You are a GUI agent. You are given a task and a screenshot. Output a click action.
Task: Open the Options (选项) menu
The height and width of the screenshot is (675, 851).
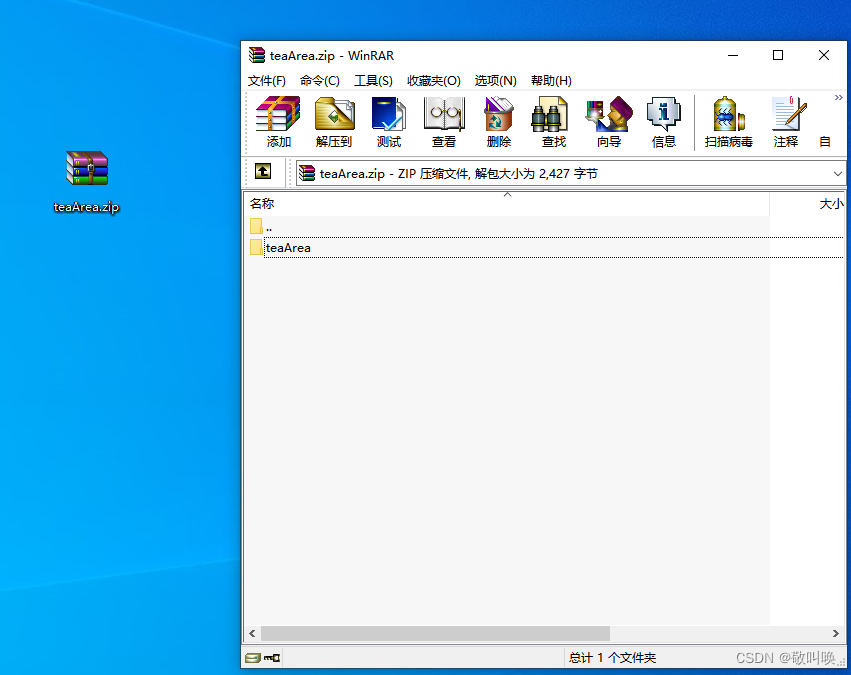(496, 81)
